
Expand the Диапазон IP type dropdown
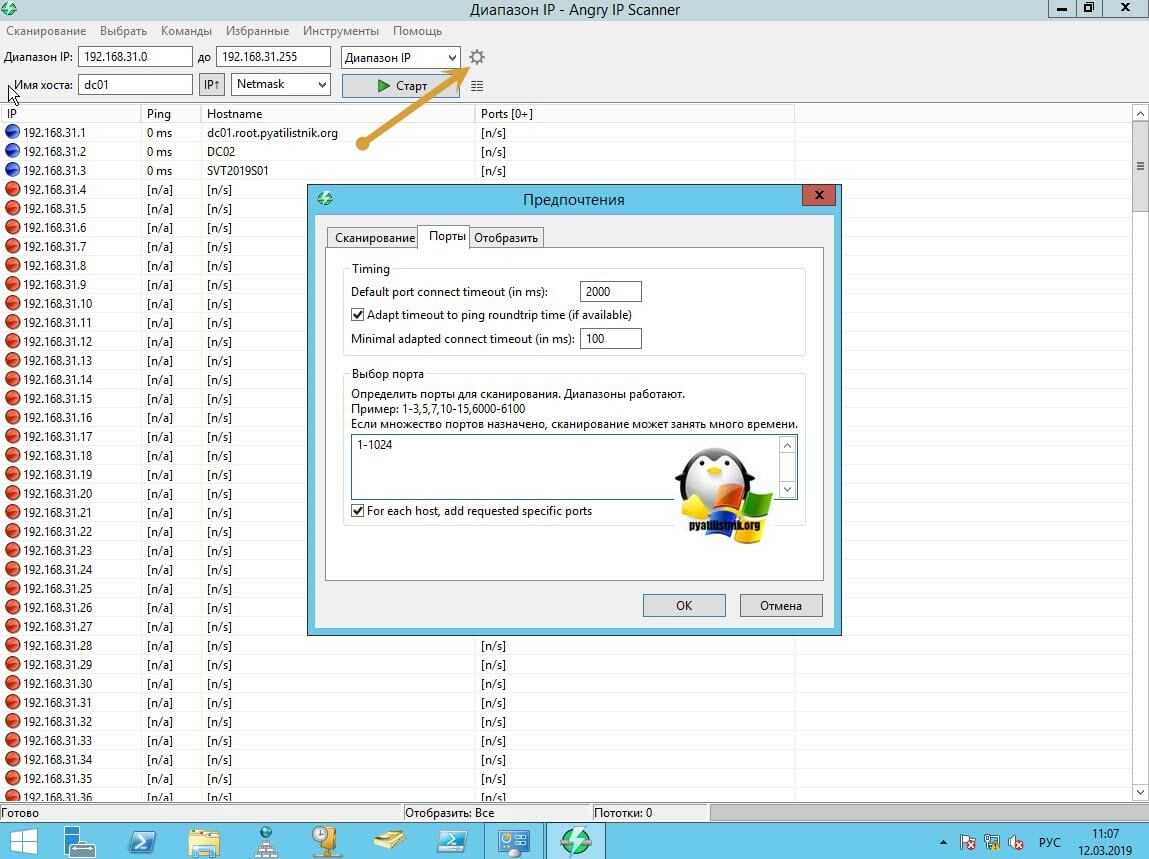pyautogui.click(x=401, y=58)
